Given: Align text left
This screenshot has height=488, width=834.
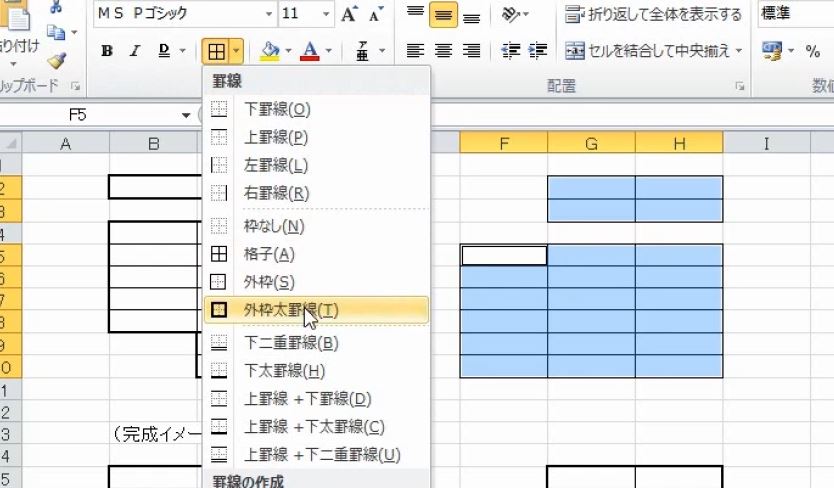Looking at the screenshot, I should (415, 51).
